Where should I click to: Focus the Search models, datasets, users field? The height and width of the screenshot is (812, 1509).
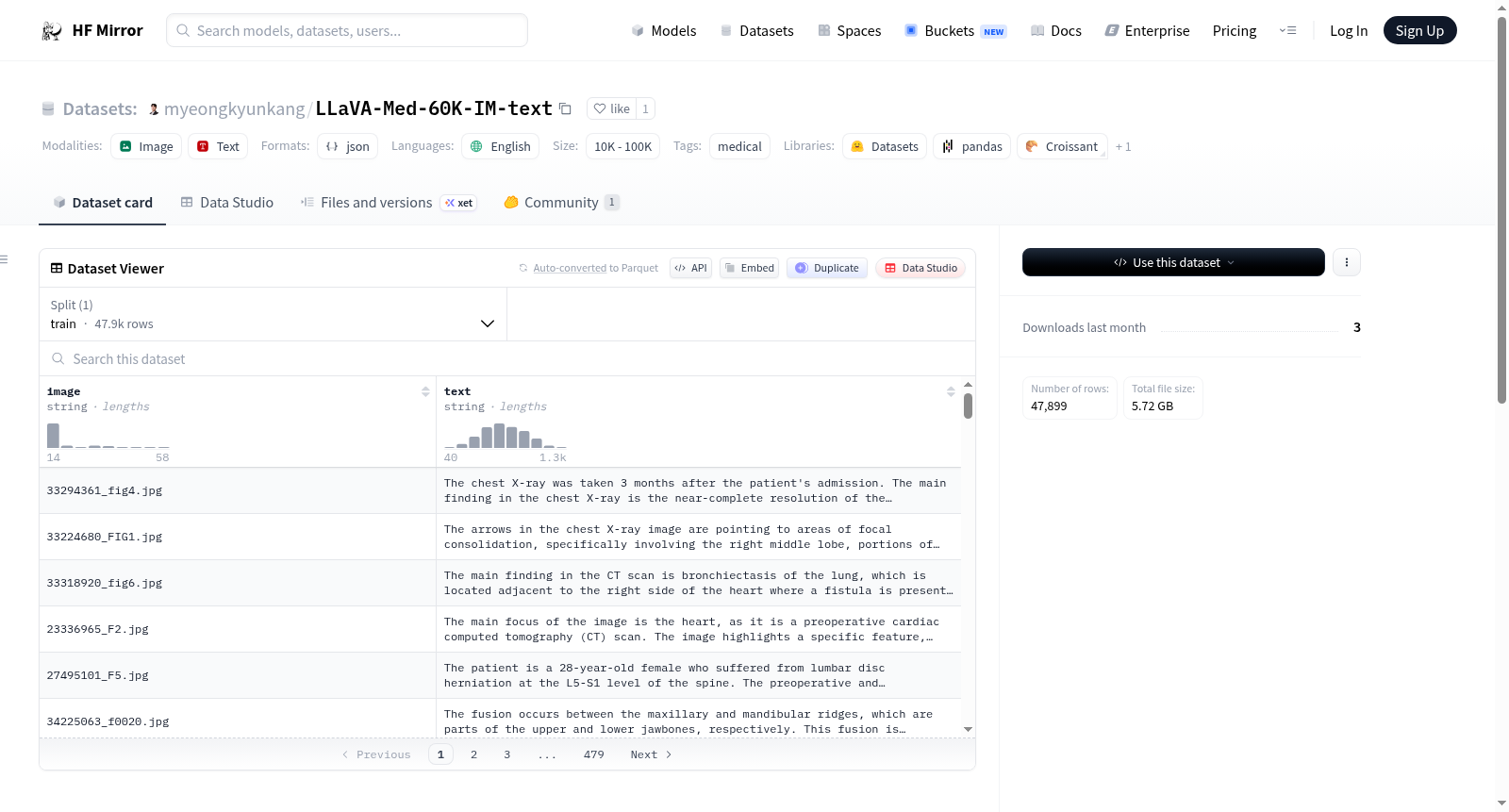pos(347,30)
